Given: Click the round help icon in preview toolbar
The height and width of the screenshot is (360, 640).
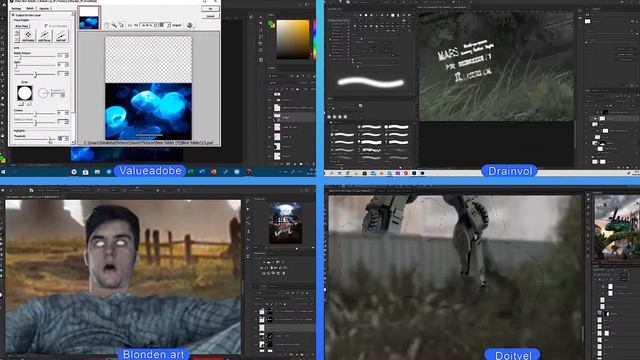Looking at the screenshot, I should click(189, 25).
